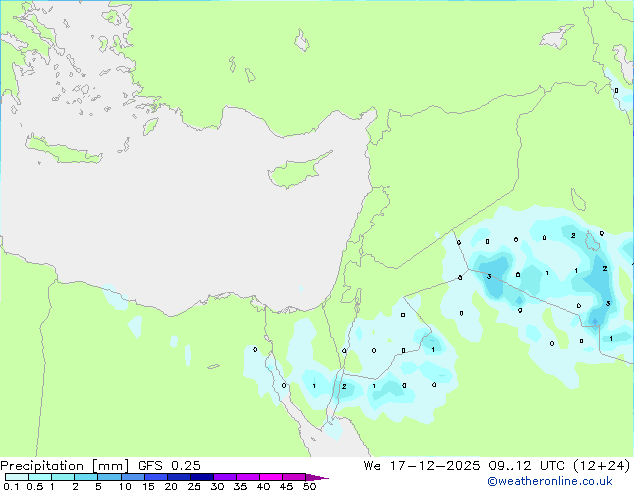Click the legend label '0.5'

click(35, 486)
